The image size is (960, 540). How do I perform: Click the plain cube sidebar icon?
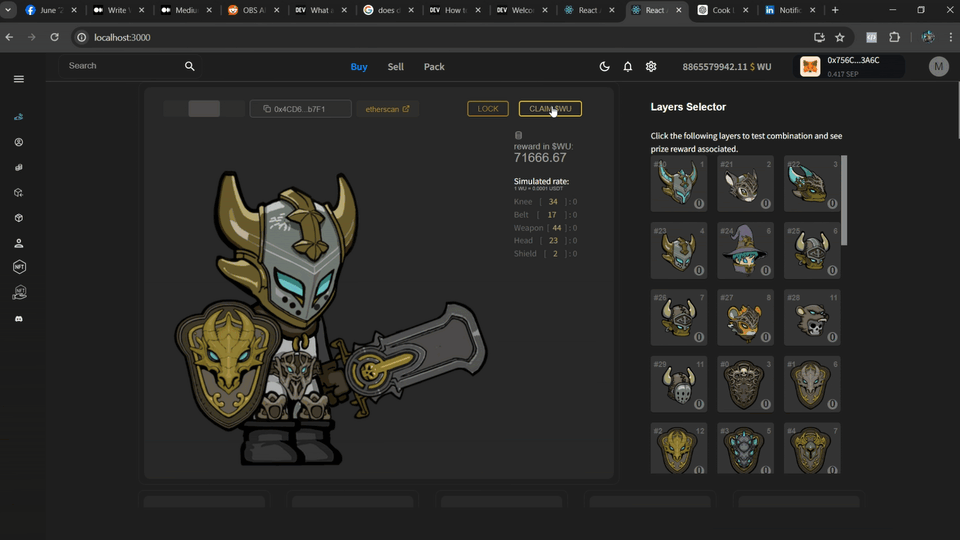[19, 218]
